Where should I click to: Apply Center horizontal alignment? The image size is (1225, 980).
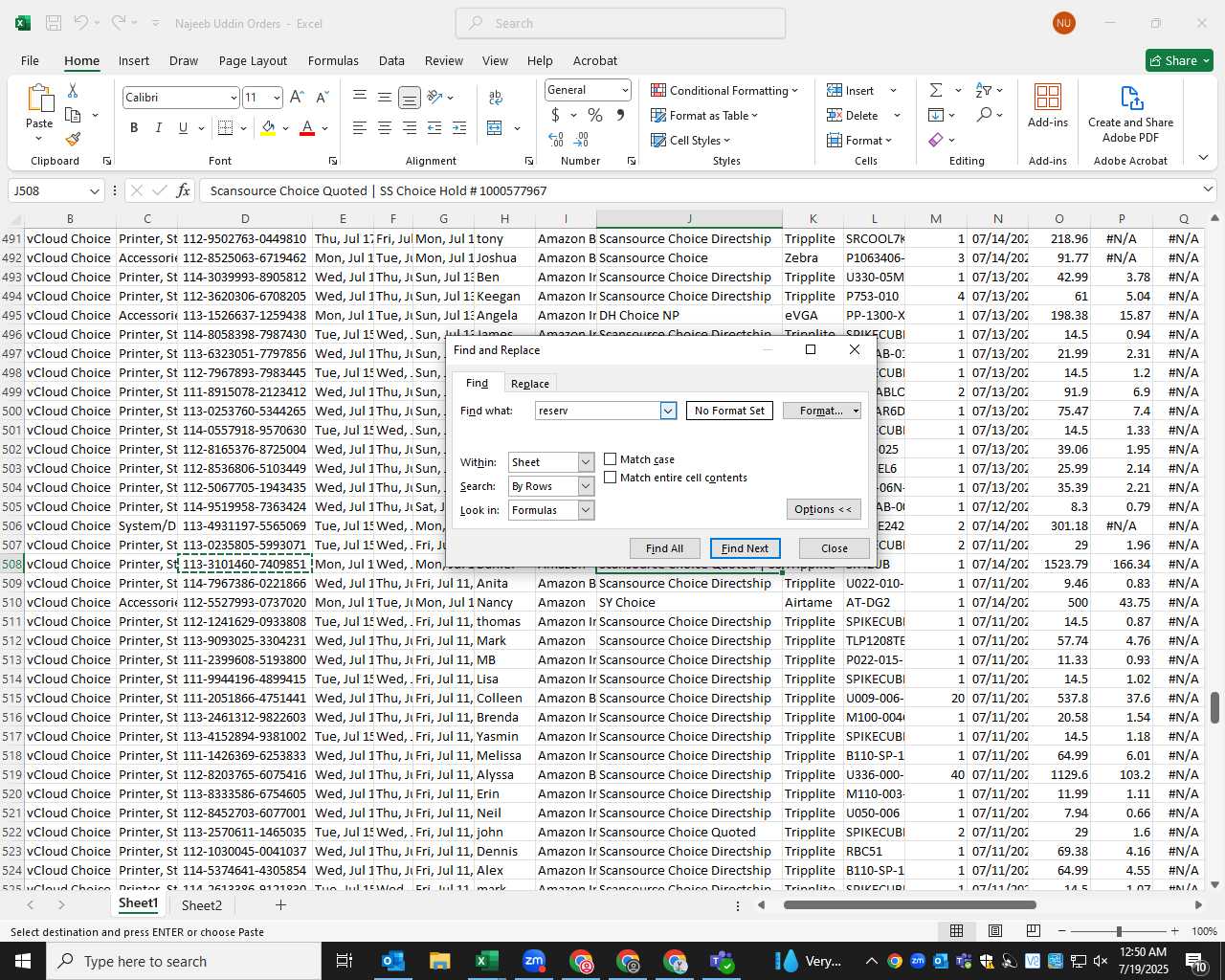coord(384,127)
